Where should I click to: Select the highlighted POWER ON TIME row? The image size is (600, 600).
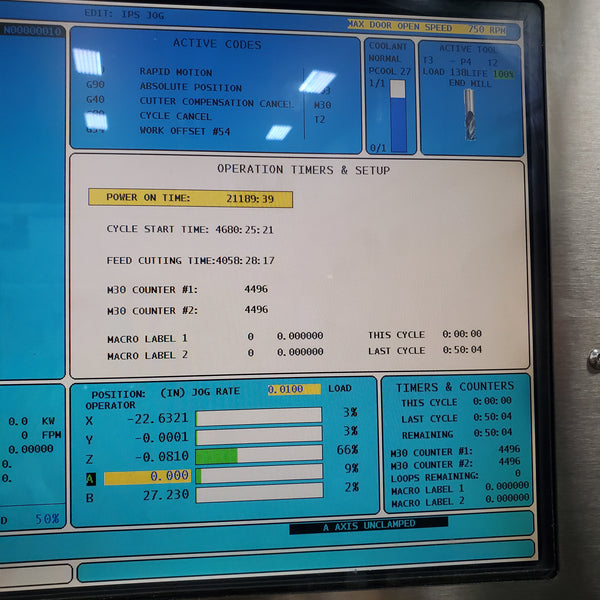pos(191,198)
